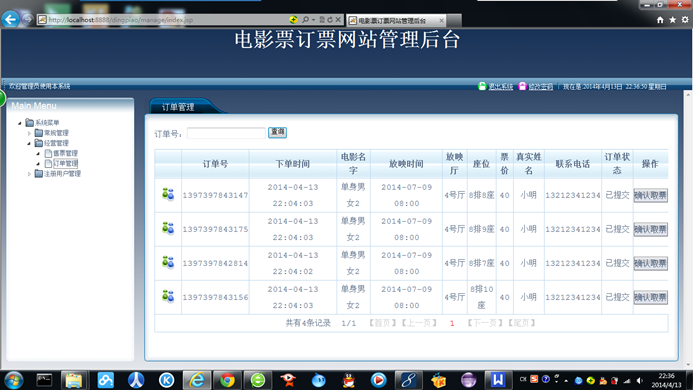Open the browser settings gear icon

pos(685,20)
